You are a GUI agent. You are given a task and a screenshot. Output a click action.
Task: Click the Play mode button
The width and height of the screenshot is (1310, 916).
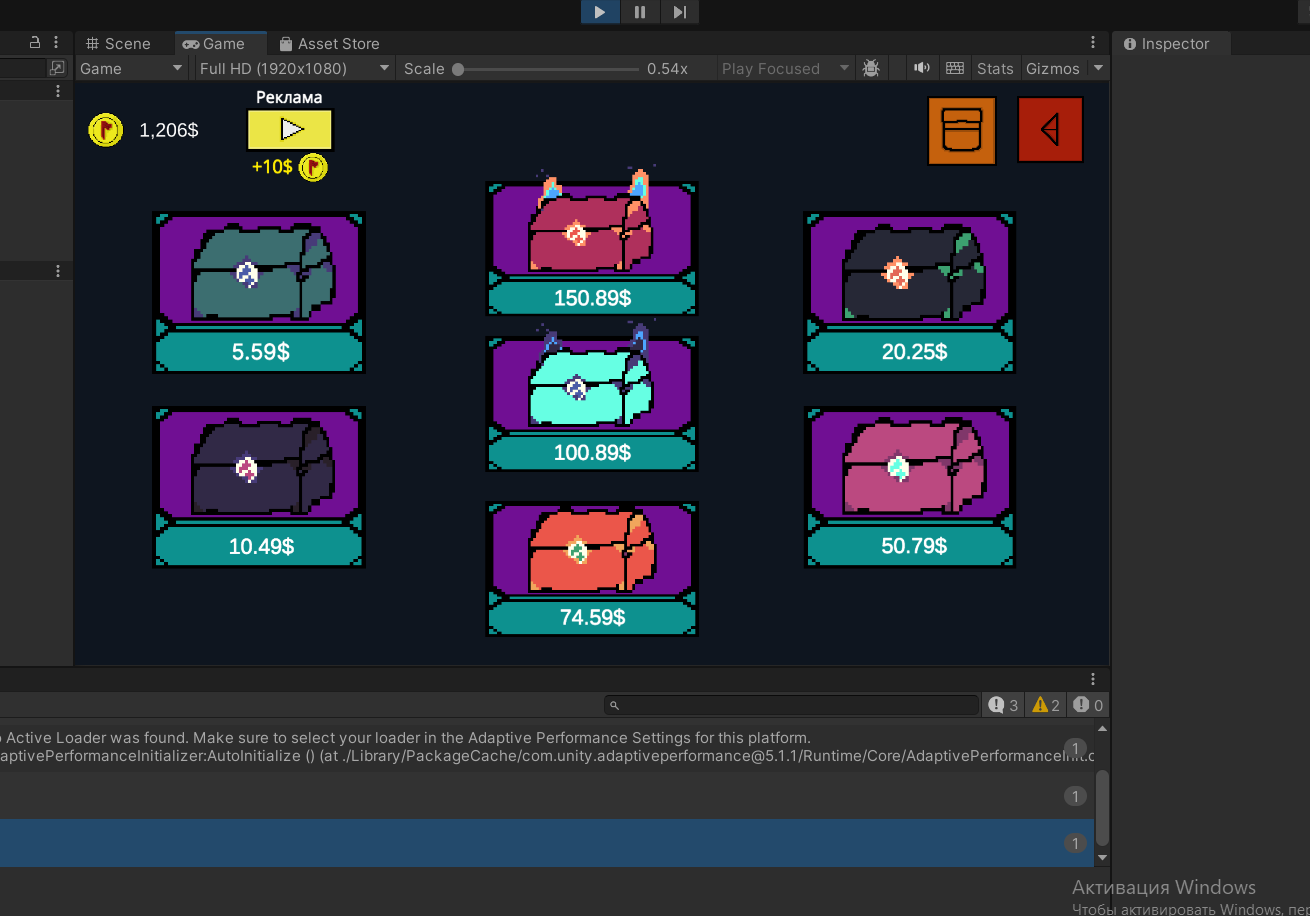[x=600, y=12]
